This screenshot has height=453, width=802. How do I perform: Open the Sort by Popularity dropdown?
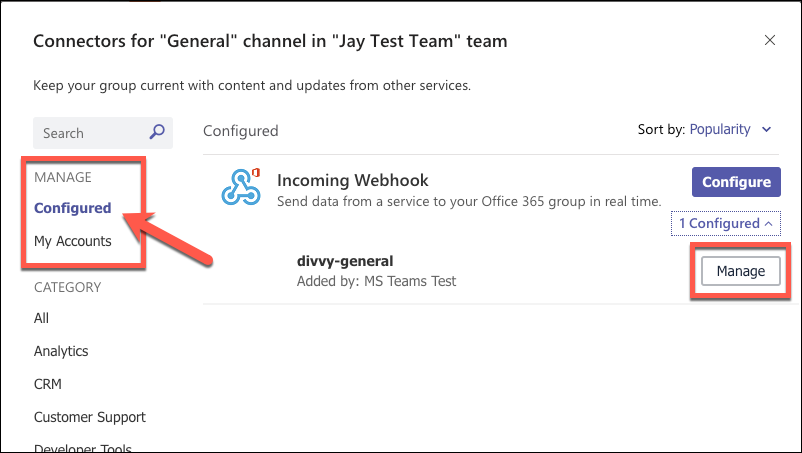[730, 129]
